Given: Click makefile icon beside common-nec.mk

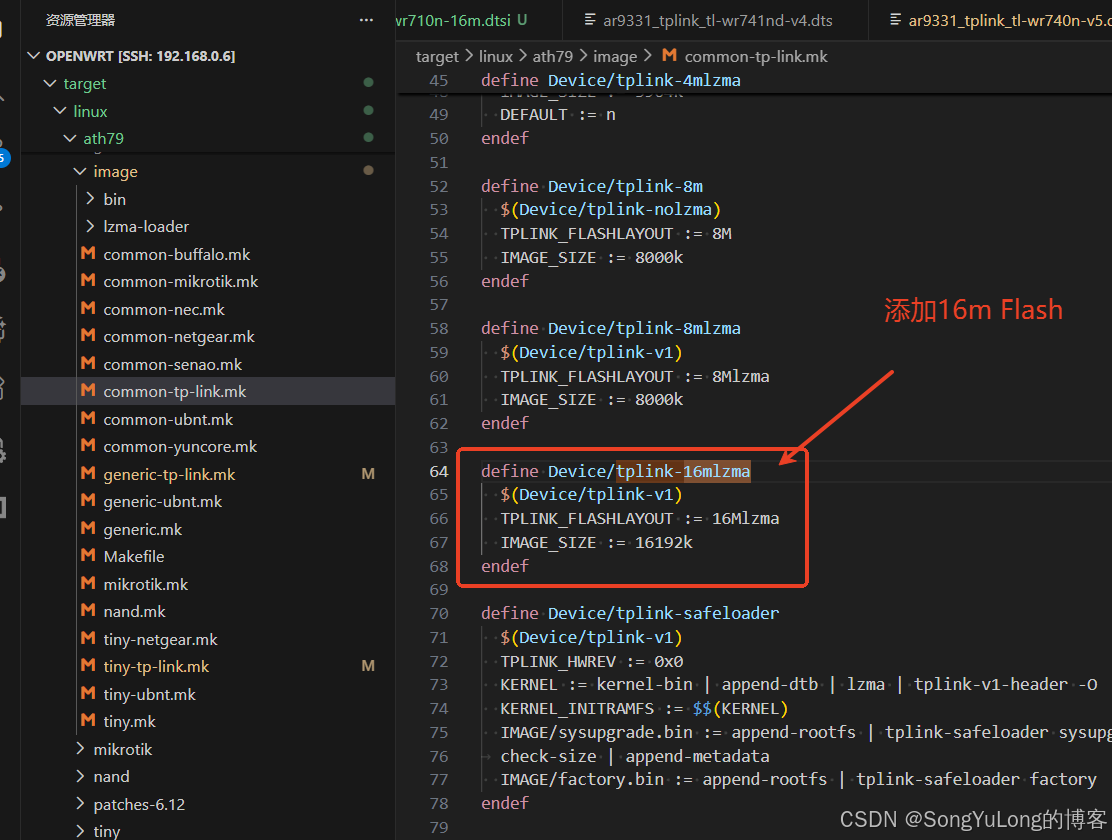Looking at the screenshot, I should tap(88, 308).
